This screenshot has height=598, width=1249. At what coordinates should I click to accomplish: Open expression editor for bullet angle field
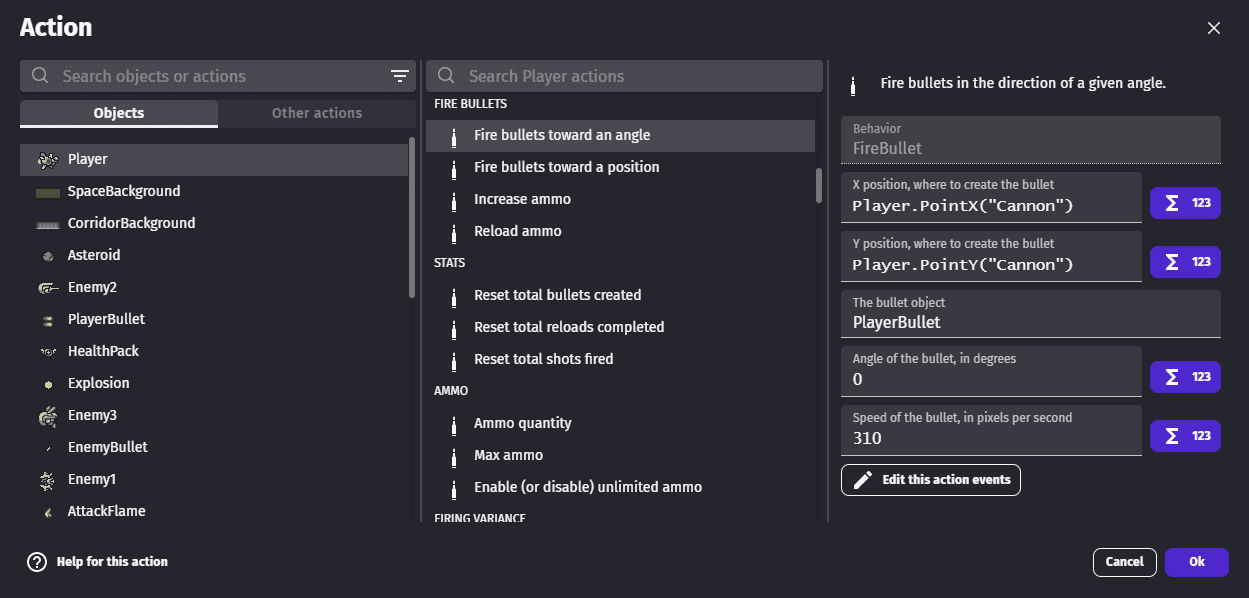point(1185,377)
